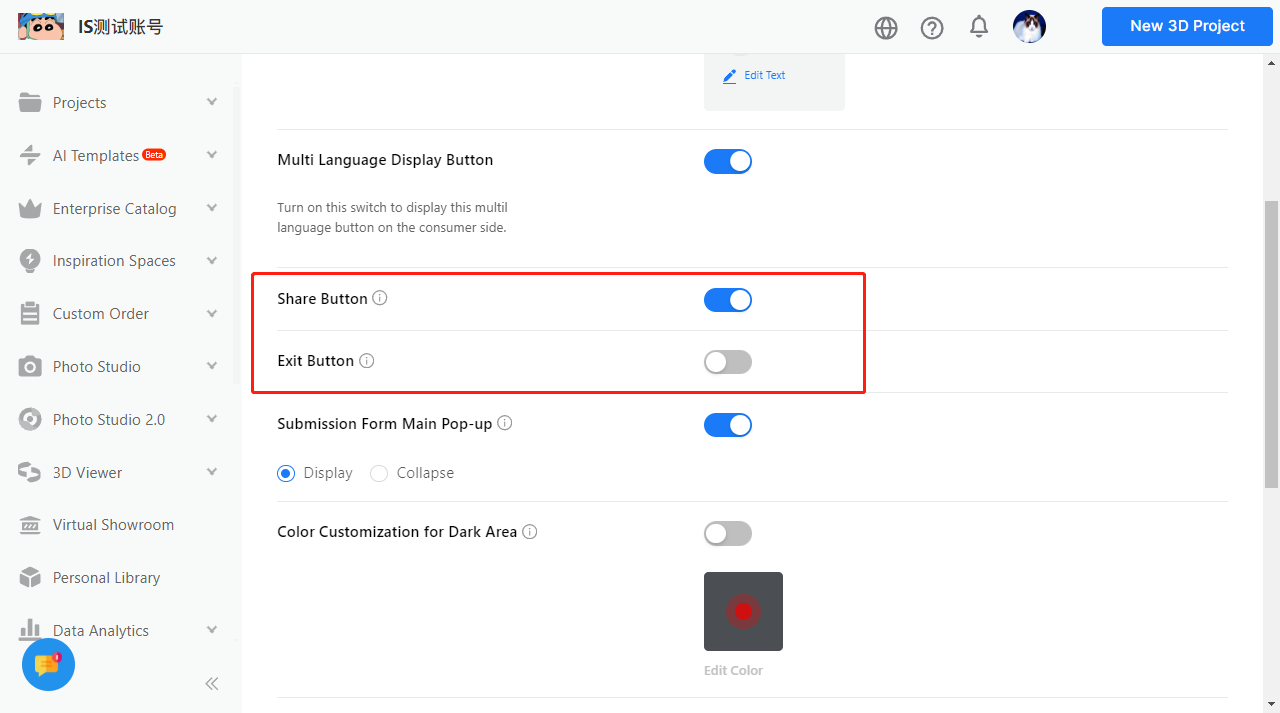Open the notifications bell
Image resolution: width=1280 pixels, height=713 pixels.
tap(979, 27)
